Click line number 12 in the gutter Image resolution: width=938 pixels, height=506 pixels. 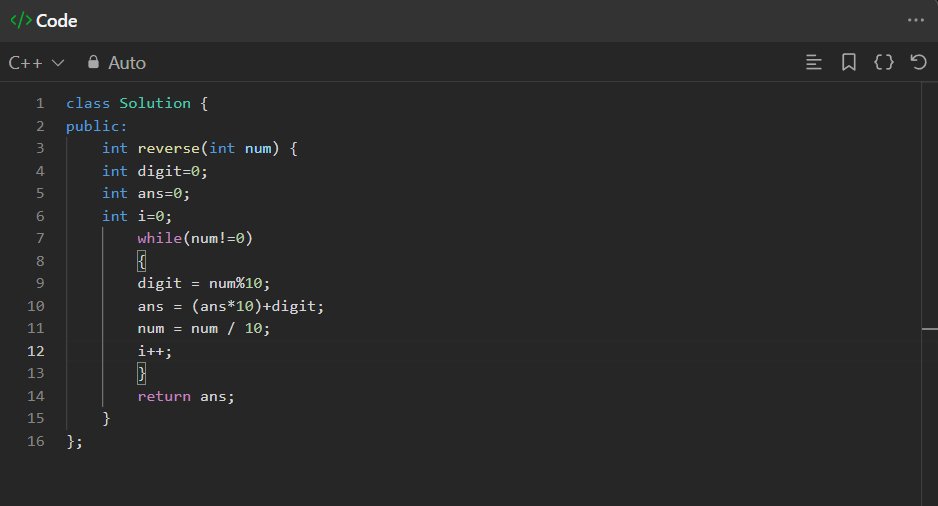(x=36, y=351)
